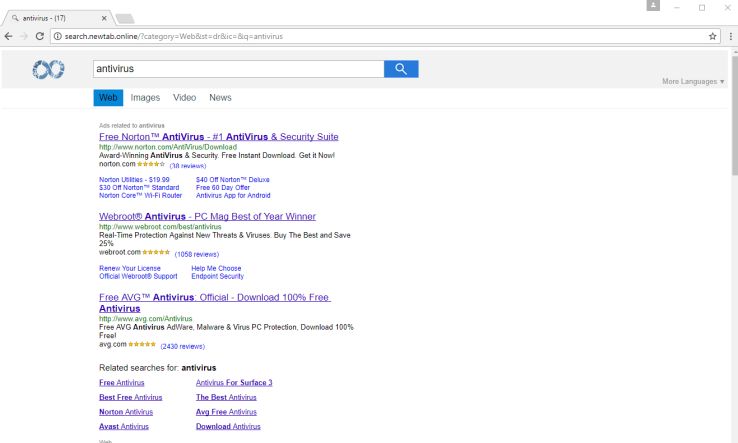Image resolution: width=738 pixels, height=443 pixels.
Task: Click related search Norton Antivirus
Action: [x=126, y=412]
